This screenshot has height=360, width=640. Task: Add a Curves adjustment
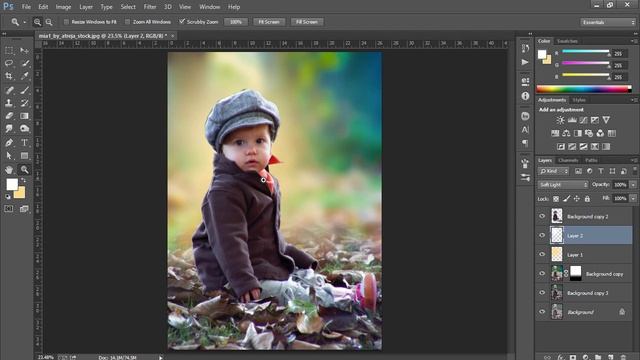pos(584,120)
